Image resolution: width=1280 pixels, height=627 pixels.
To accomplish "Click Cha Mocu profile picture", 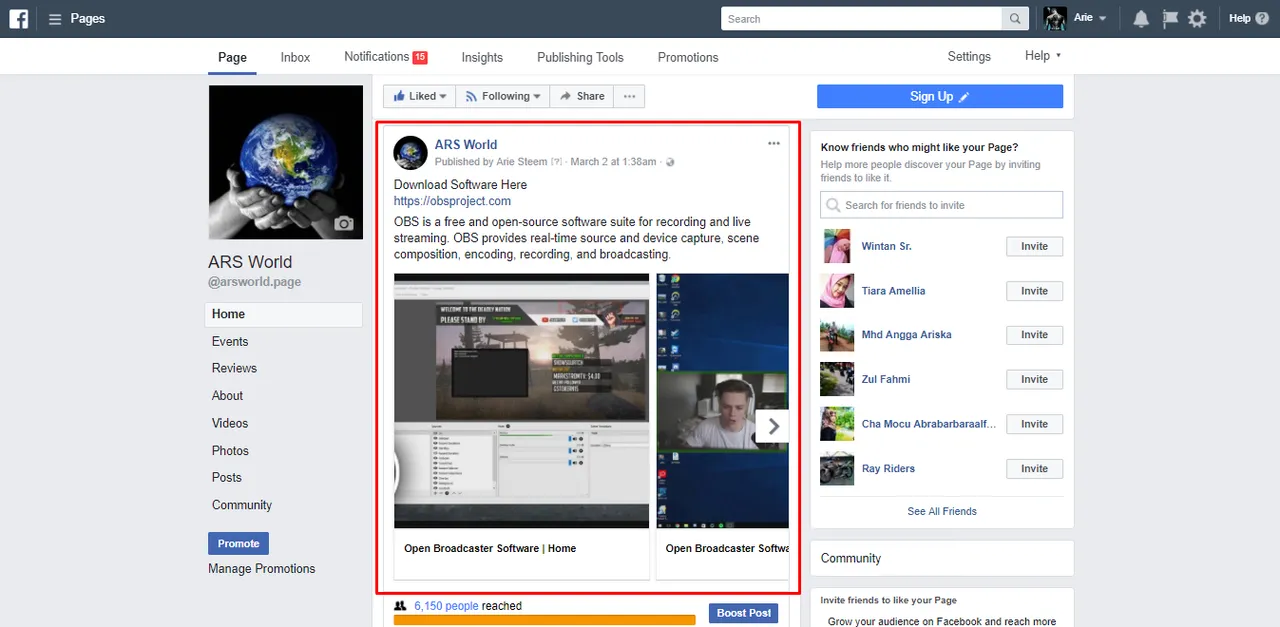I will 837,424.
